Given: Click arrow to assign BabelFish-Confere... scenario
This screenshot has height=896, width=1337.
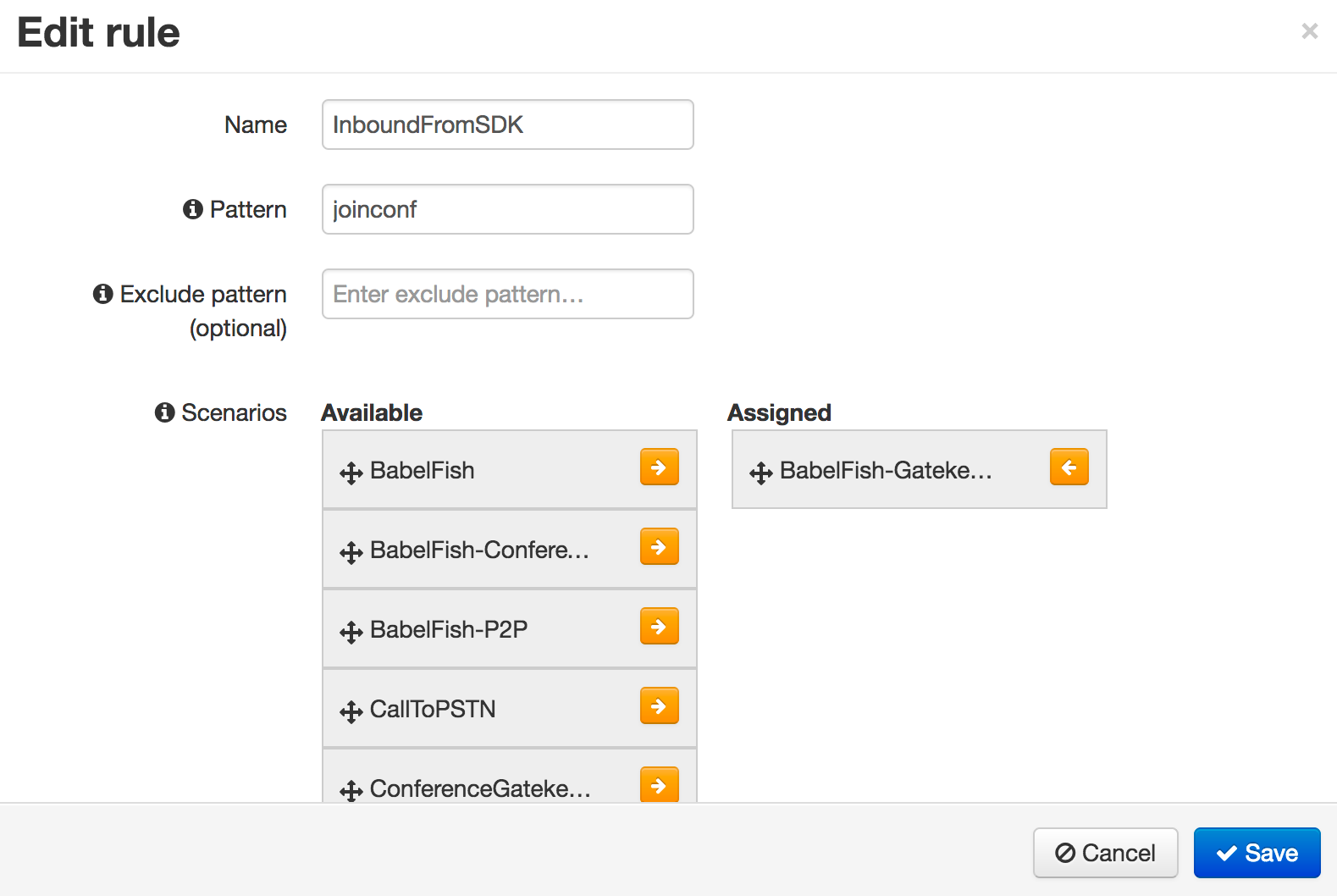Looking at the screenshot, I should pos(659,546).
